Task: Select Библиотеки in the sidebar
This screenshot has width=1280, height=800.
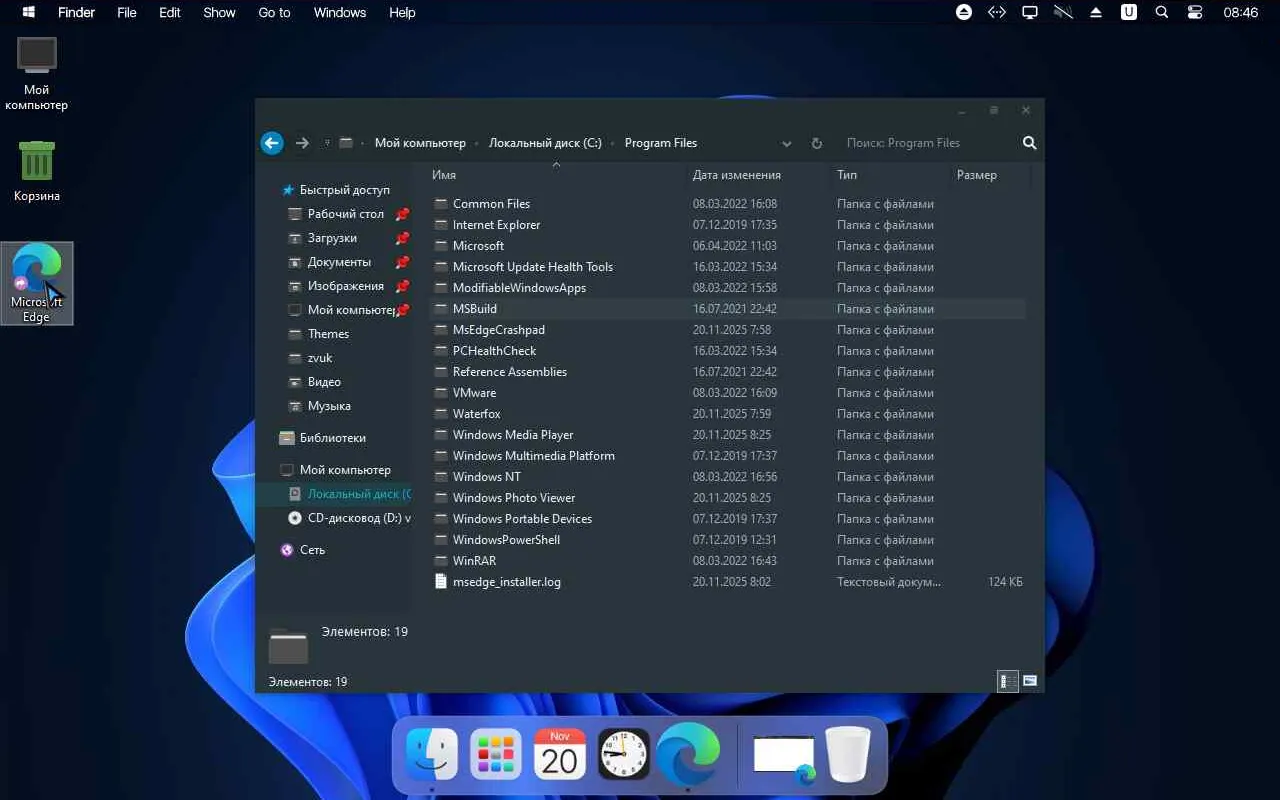Action: 332,438
